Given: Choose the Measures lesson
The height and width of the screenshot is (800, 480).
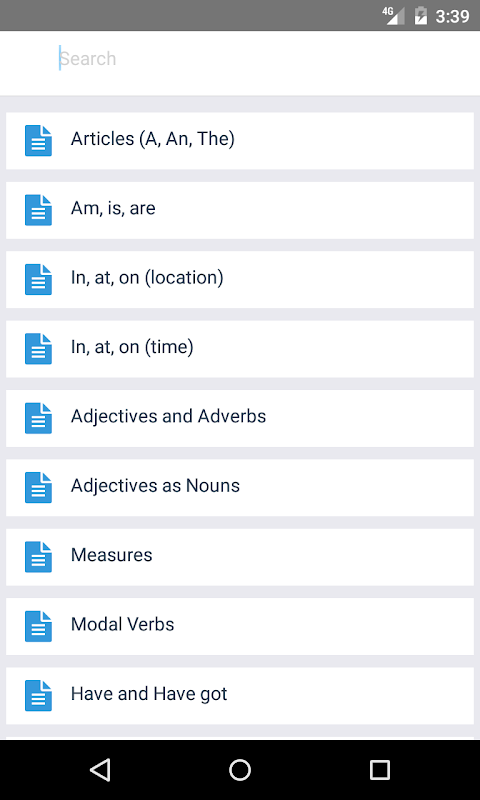Looking at the screenshot, I should click(x=240, y=557).
